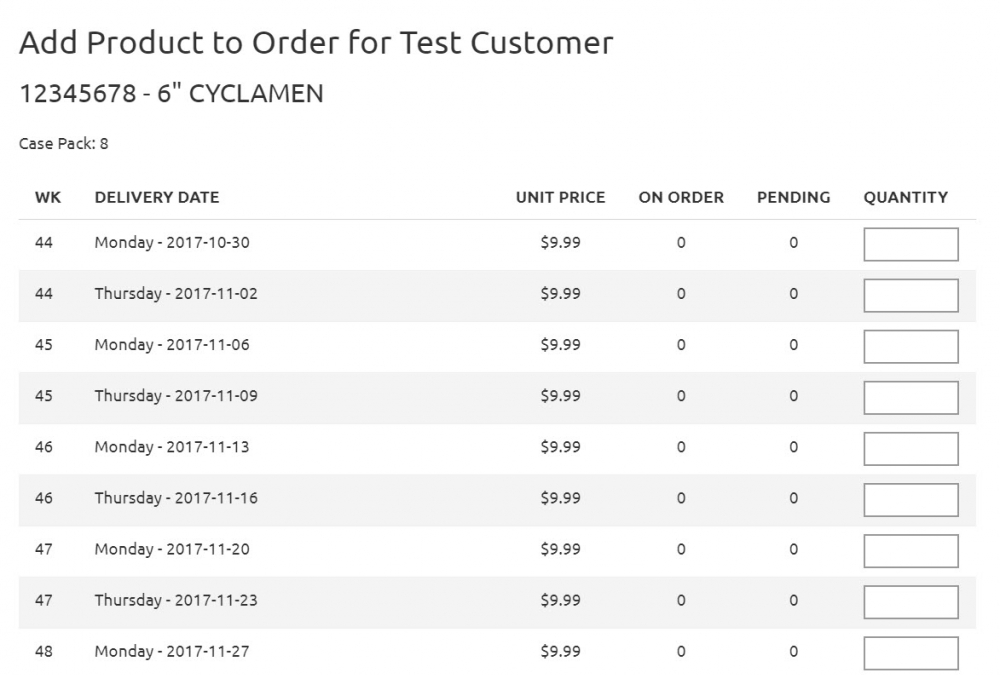
Task: Click the 12345678 - 6" CYCLAMEN product title
Action: [172, 93]
